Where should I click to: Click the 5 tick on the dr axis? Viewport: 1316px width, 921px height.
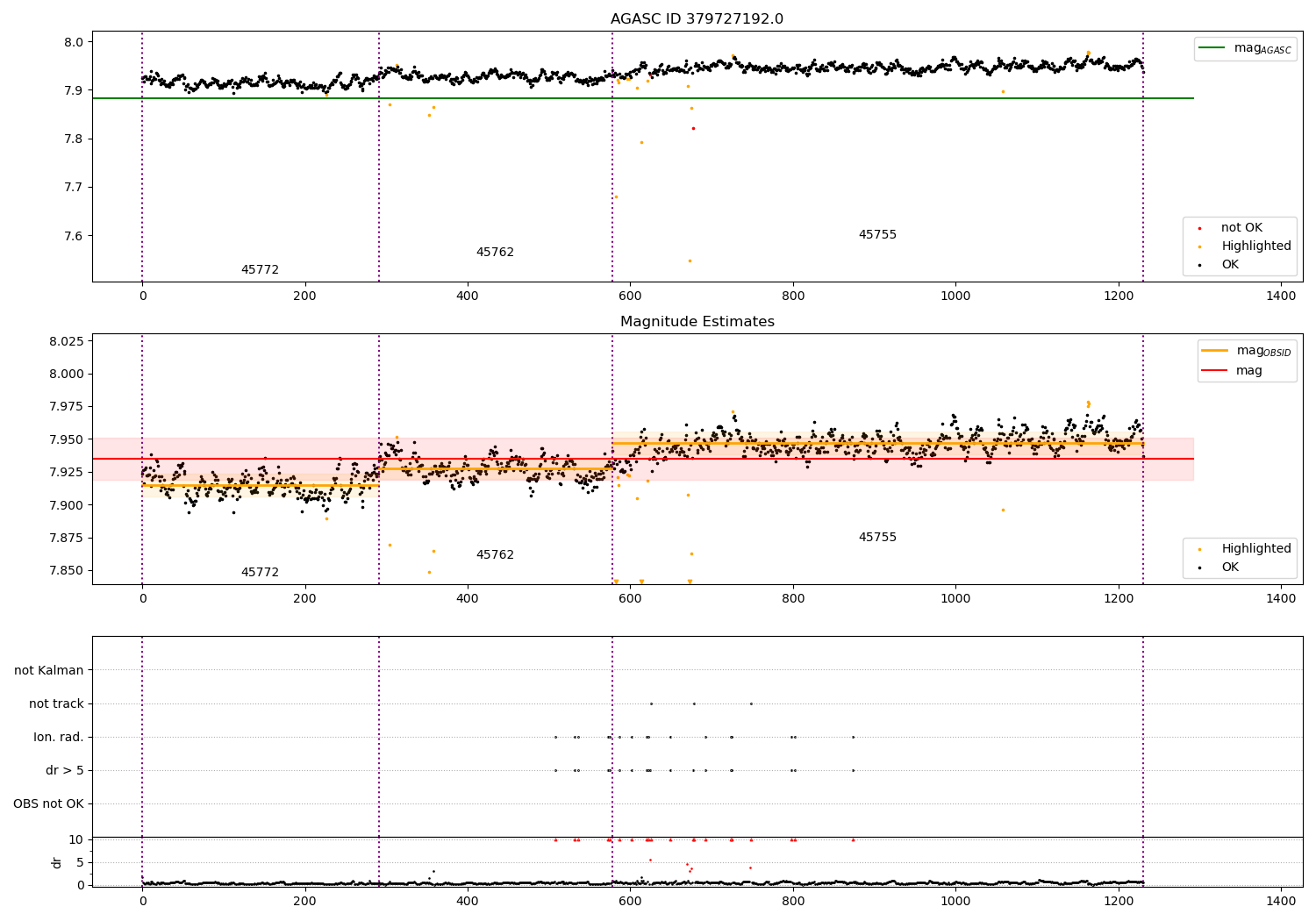(x=80, y=862)
